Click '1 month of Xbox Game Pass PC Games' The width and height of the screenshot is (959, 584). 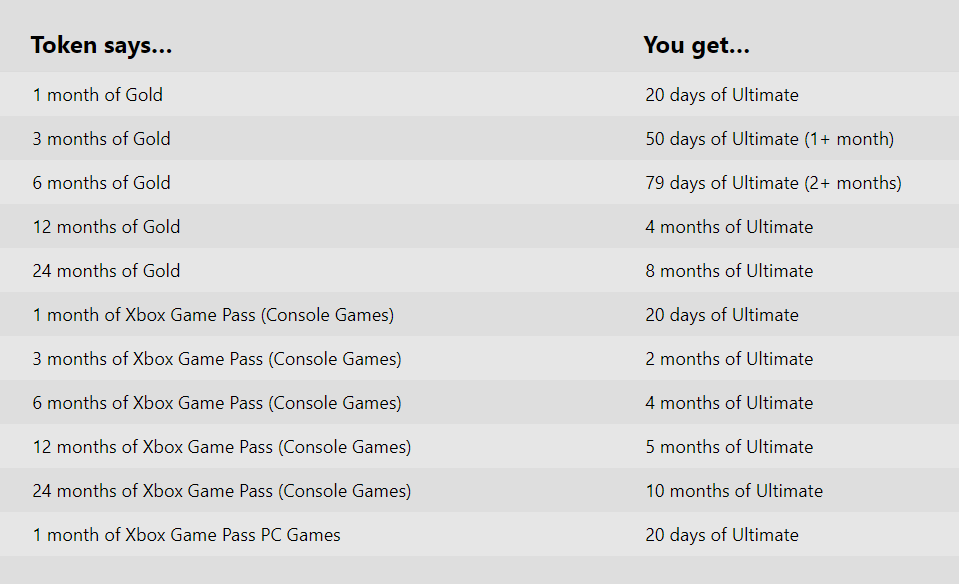[x=187, y=535]
